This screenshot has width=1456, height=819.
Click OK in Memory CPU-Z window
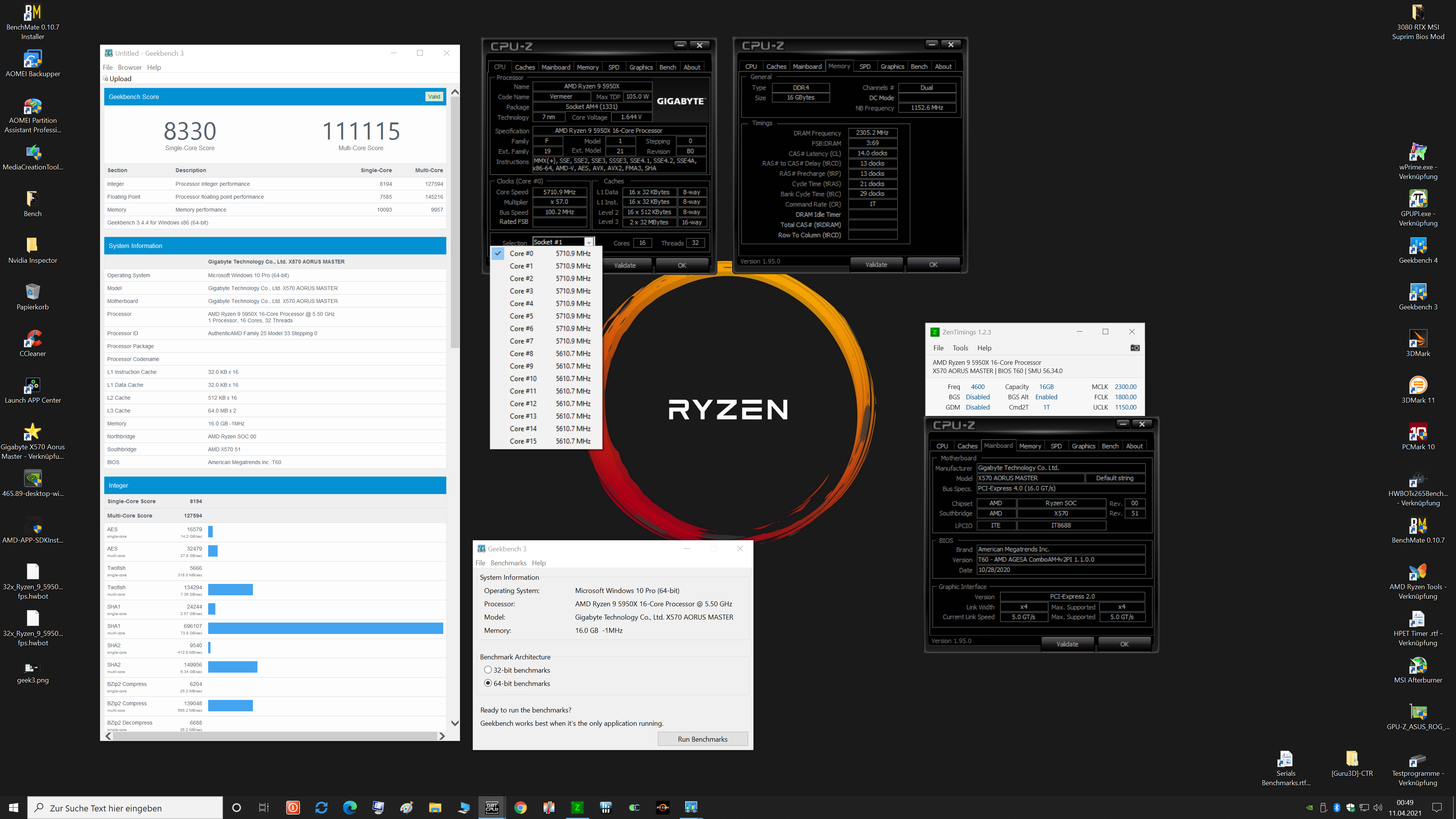[x=933, y=265]
